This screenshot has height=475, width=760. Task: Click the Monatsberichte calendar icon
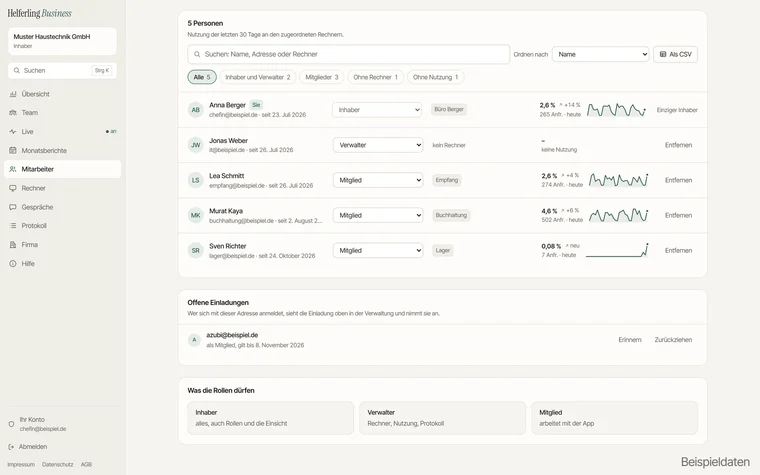tap(13, 150)
